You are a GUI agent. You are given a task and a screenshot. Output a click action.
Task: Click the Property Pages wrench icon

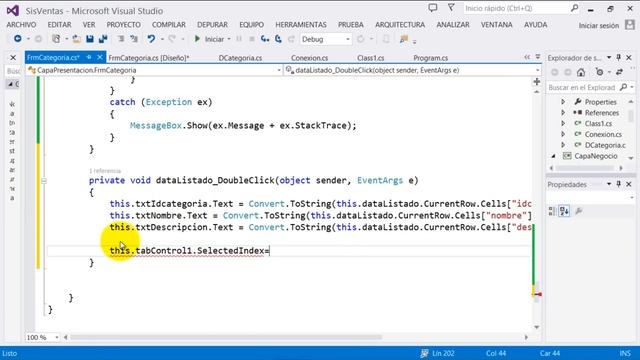(578, 211)
